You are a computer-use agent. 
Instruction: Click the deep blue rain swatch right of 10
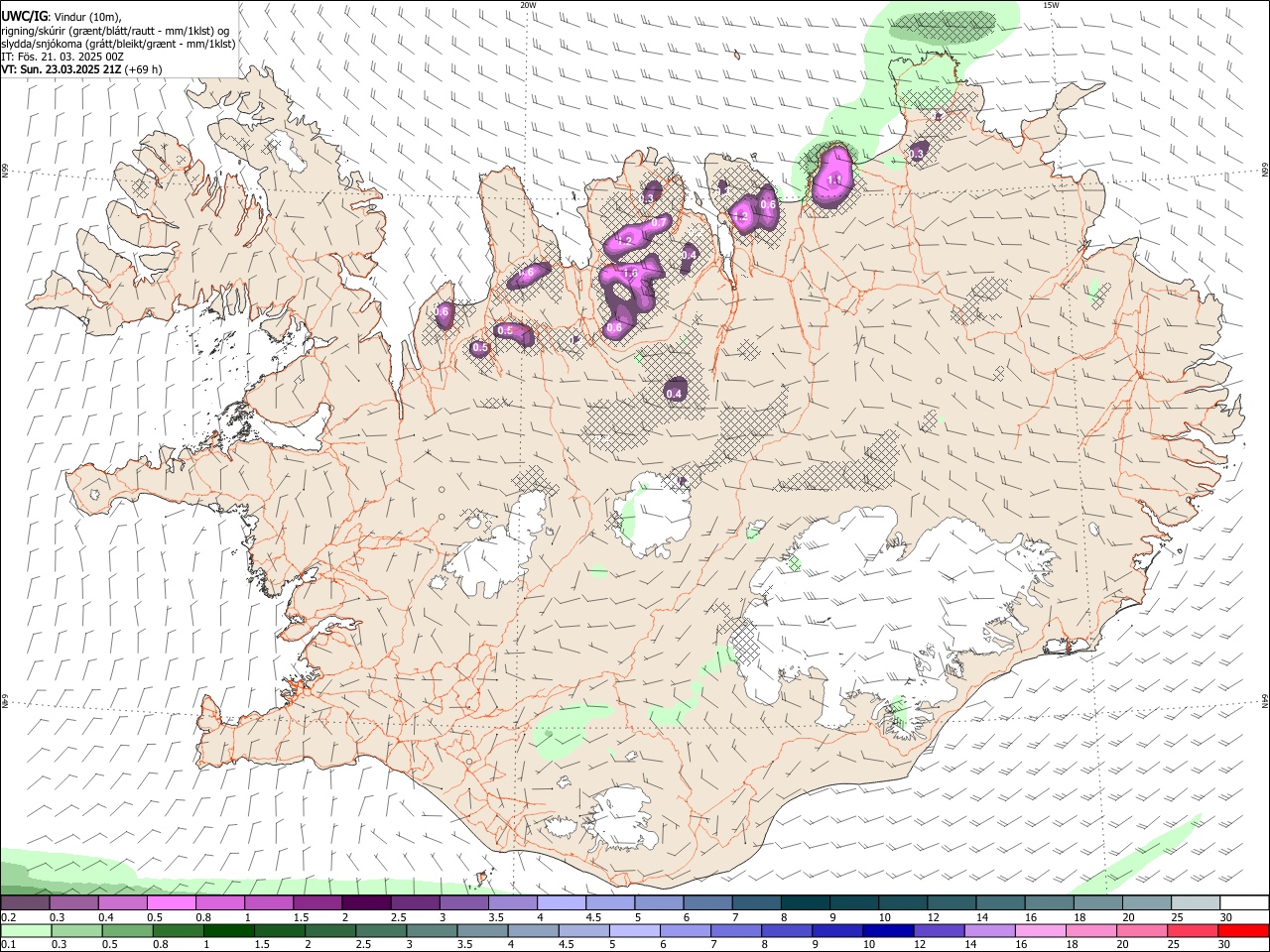click(886, 930)
